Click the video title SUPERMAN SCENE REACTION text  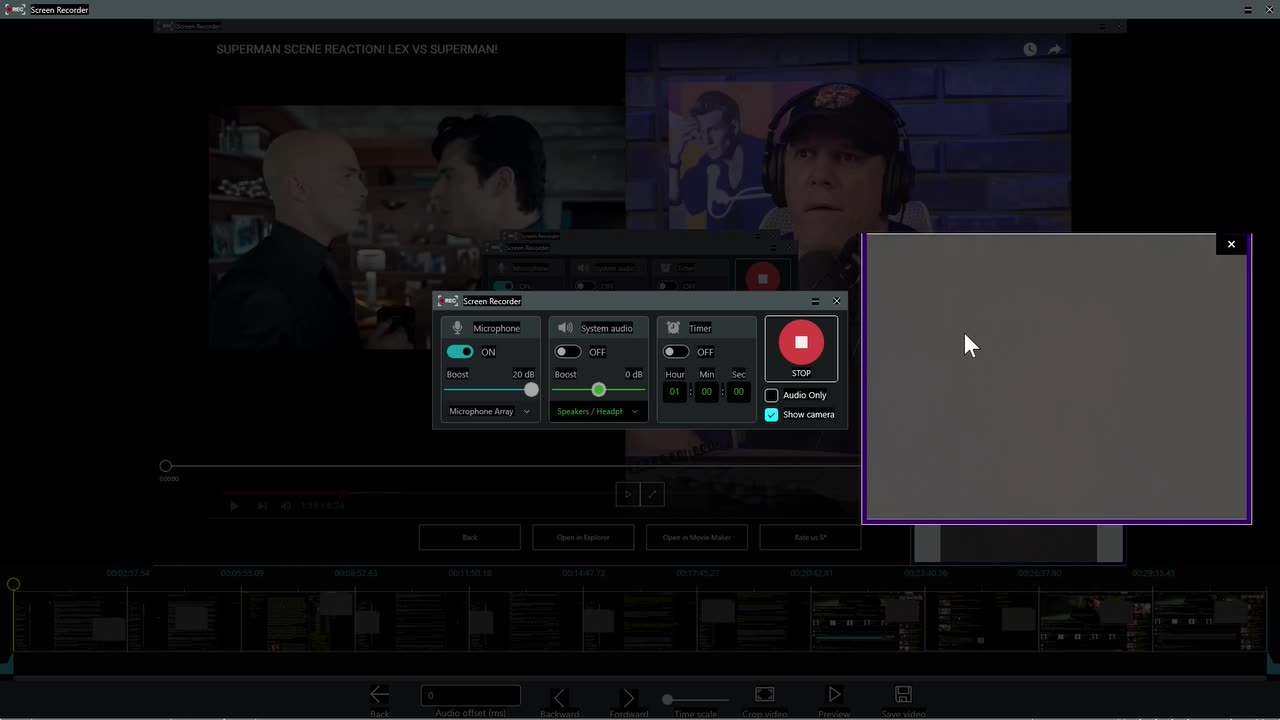[356, 49]
